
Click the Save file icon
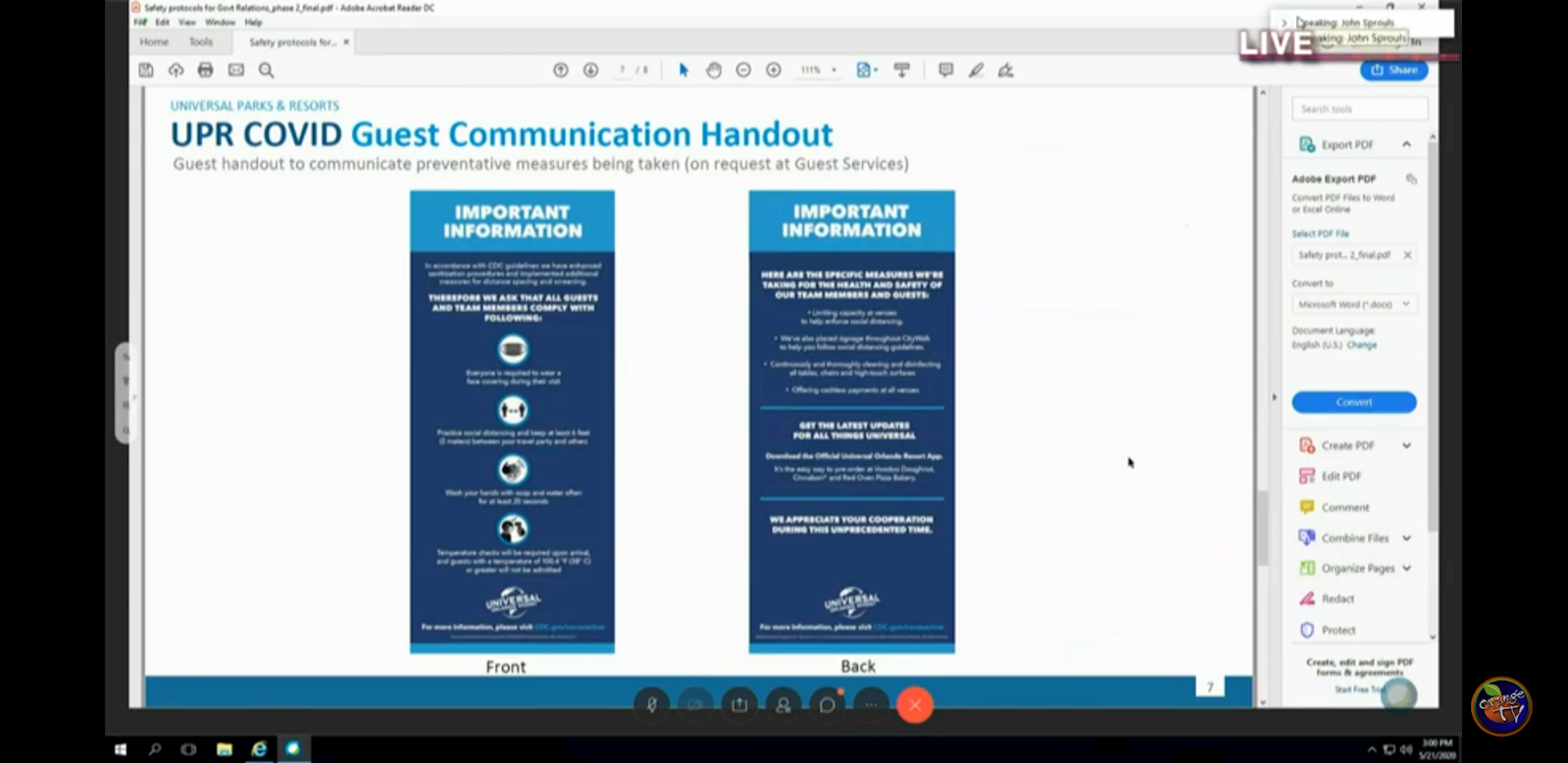click(146, 70)
